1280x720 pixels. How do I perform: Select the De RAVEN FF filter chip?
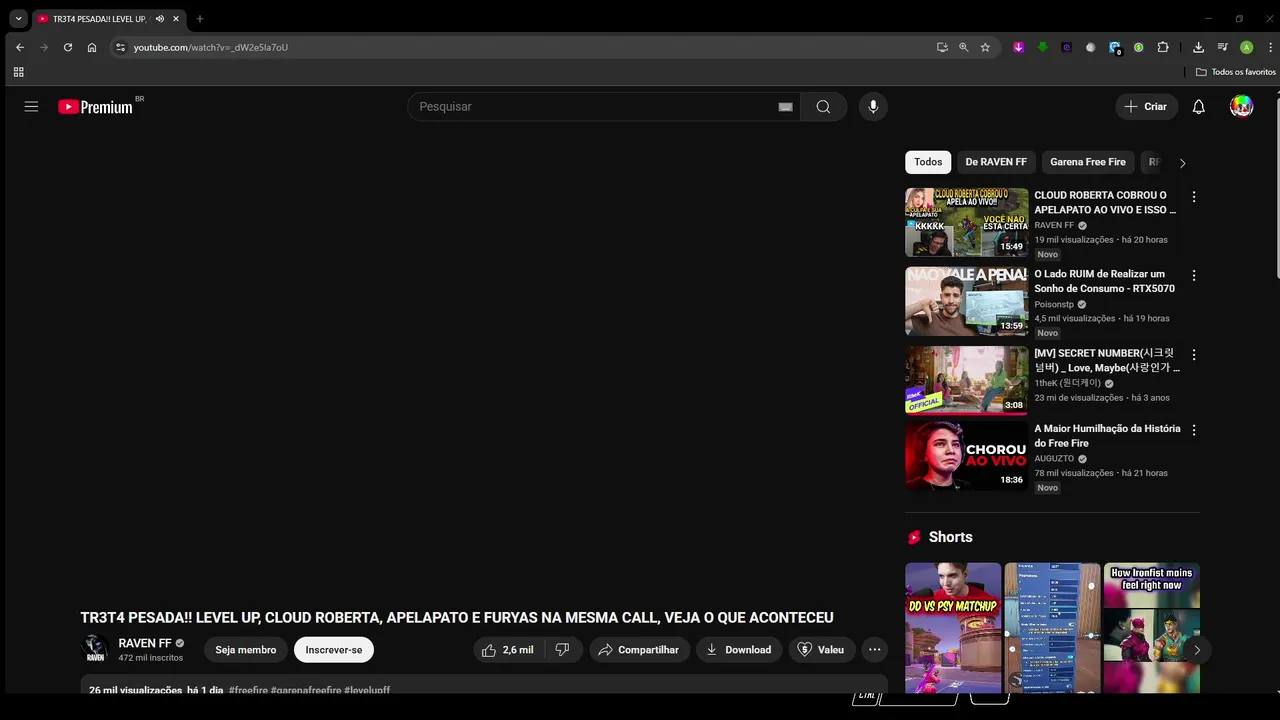[x=996, y=162]
